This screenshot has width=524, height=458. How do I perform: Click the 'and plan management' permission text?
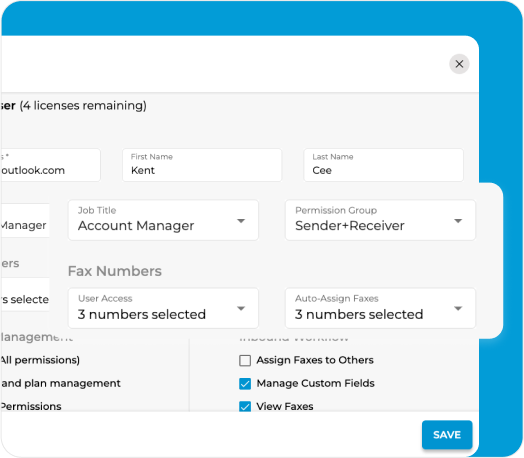60,383
